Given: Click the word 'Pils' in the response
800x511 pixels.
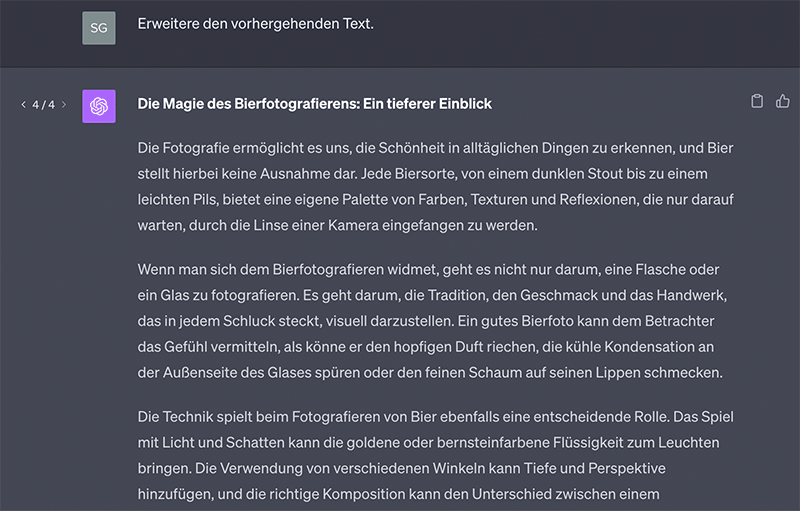Looking at the screenshot, I should point(206,199).
